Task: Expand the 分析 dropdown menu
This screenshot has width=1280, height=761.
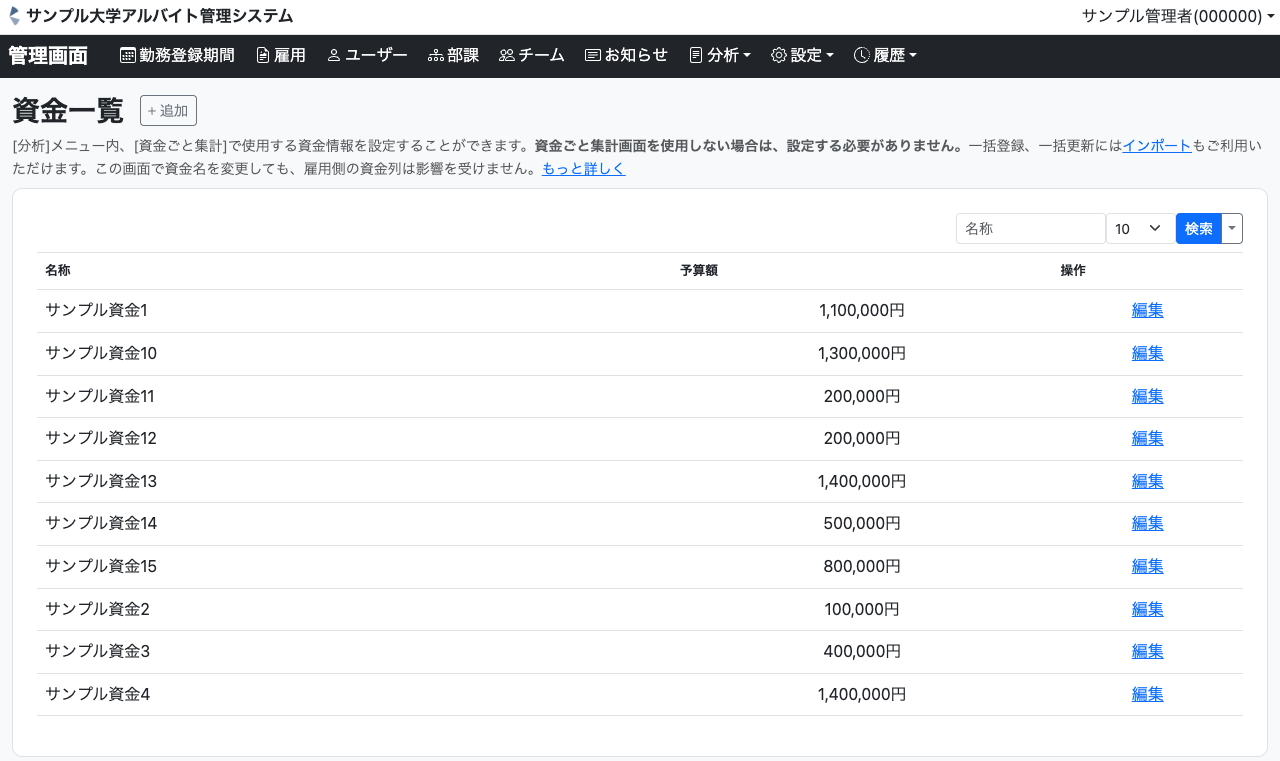Action: pos(720,56)
